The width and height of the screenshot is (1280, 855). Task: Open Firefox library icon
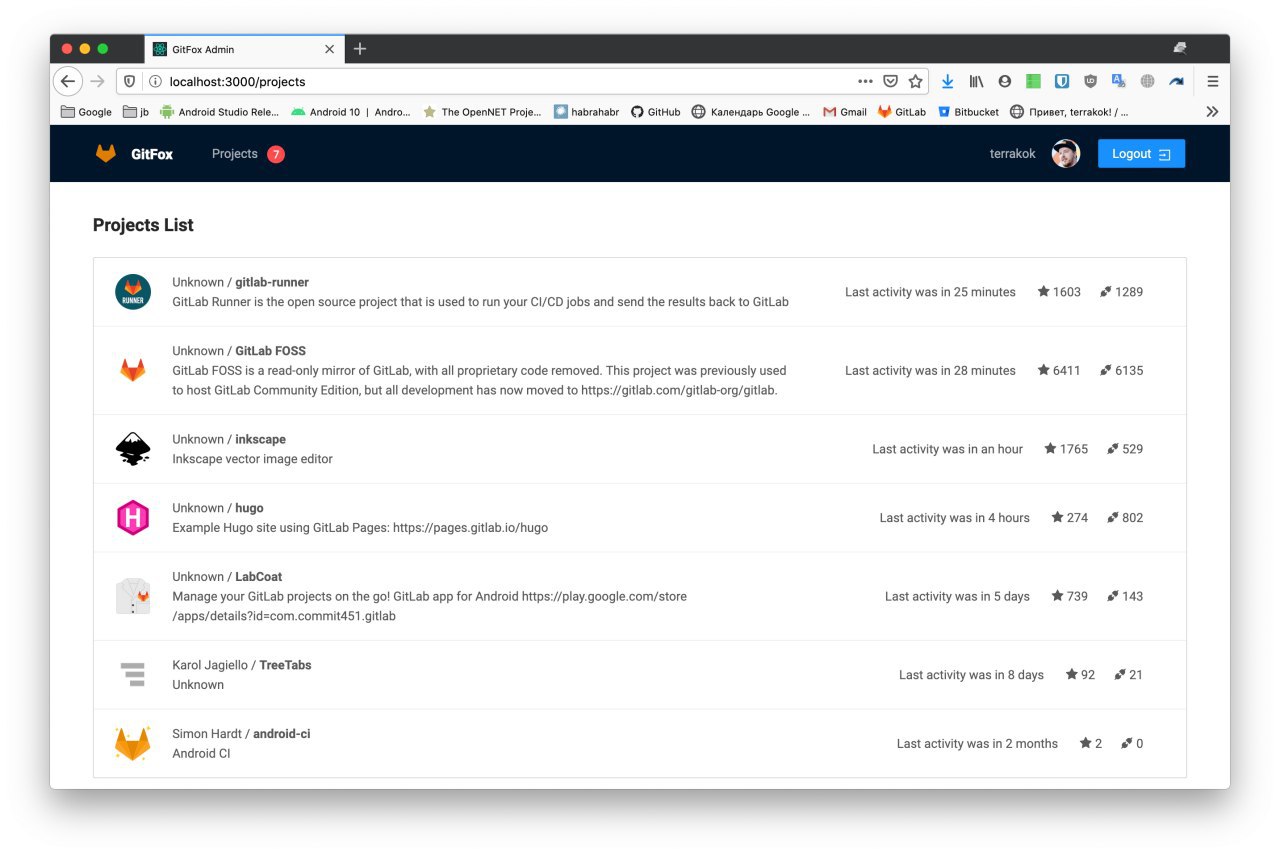976,82
